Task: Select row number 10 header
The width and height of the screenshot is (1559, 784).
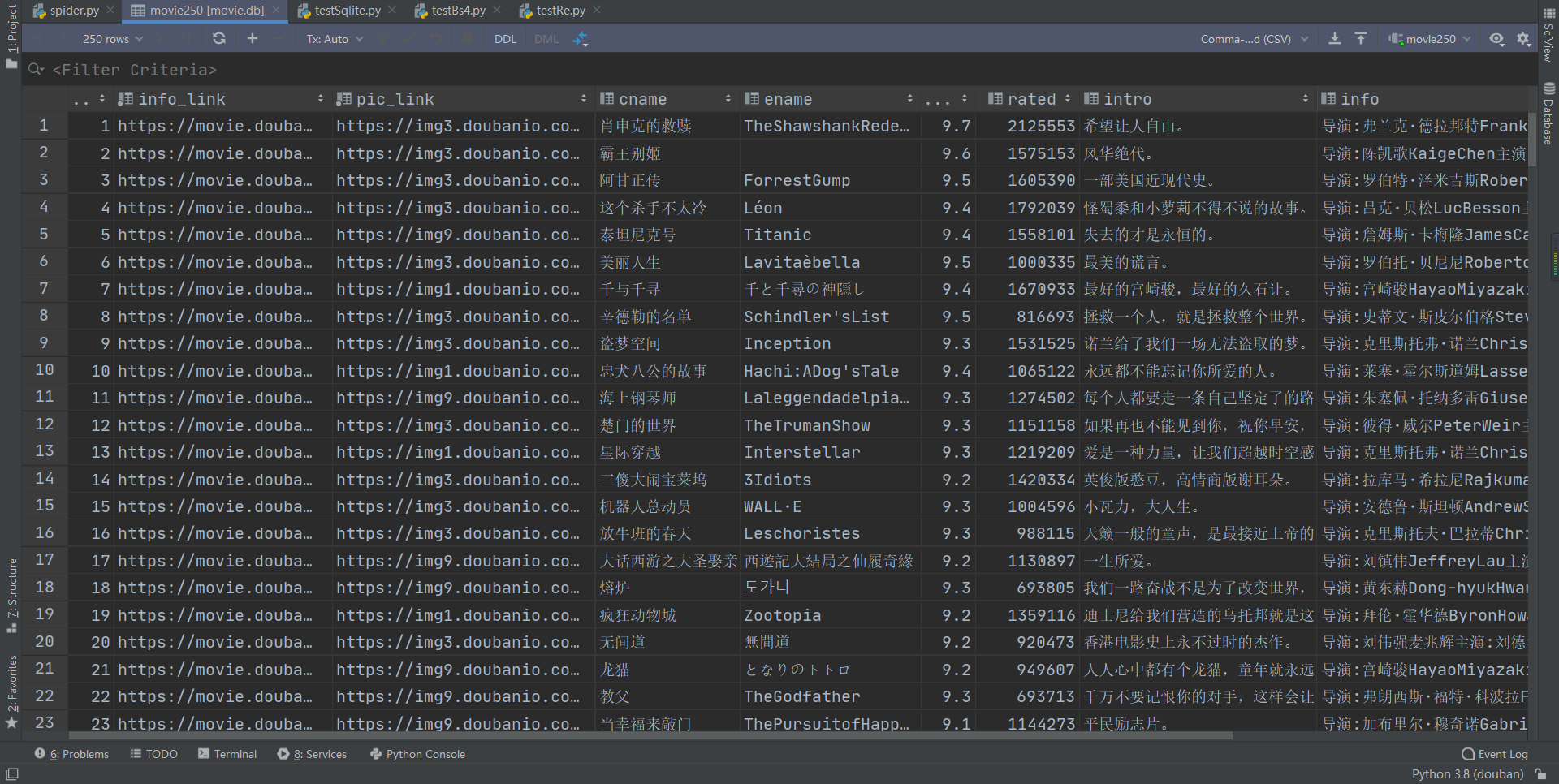Action: (x=44, y=370)
